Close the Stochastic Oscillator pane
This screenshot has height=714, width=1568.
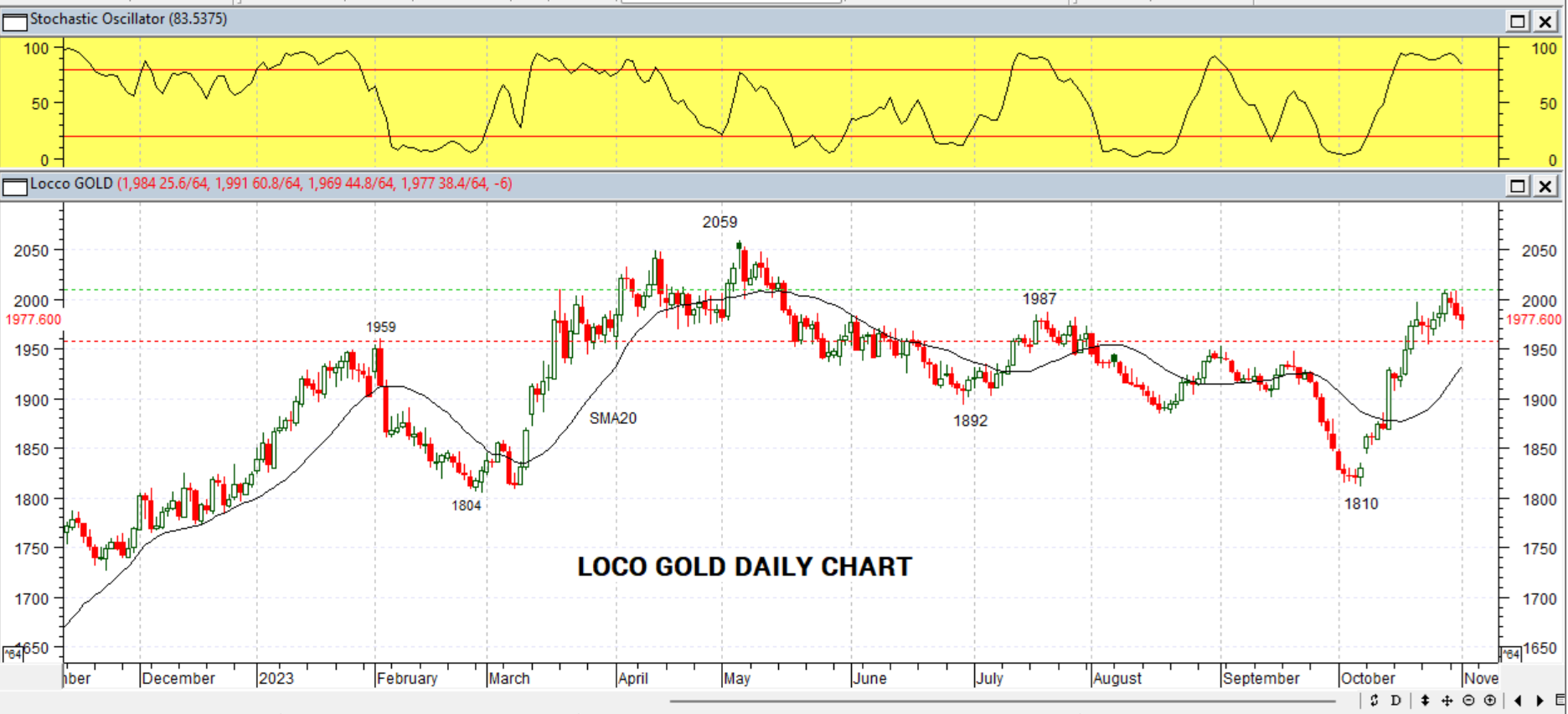(x=1545, y=21)
